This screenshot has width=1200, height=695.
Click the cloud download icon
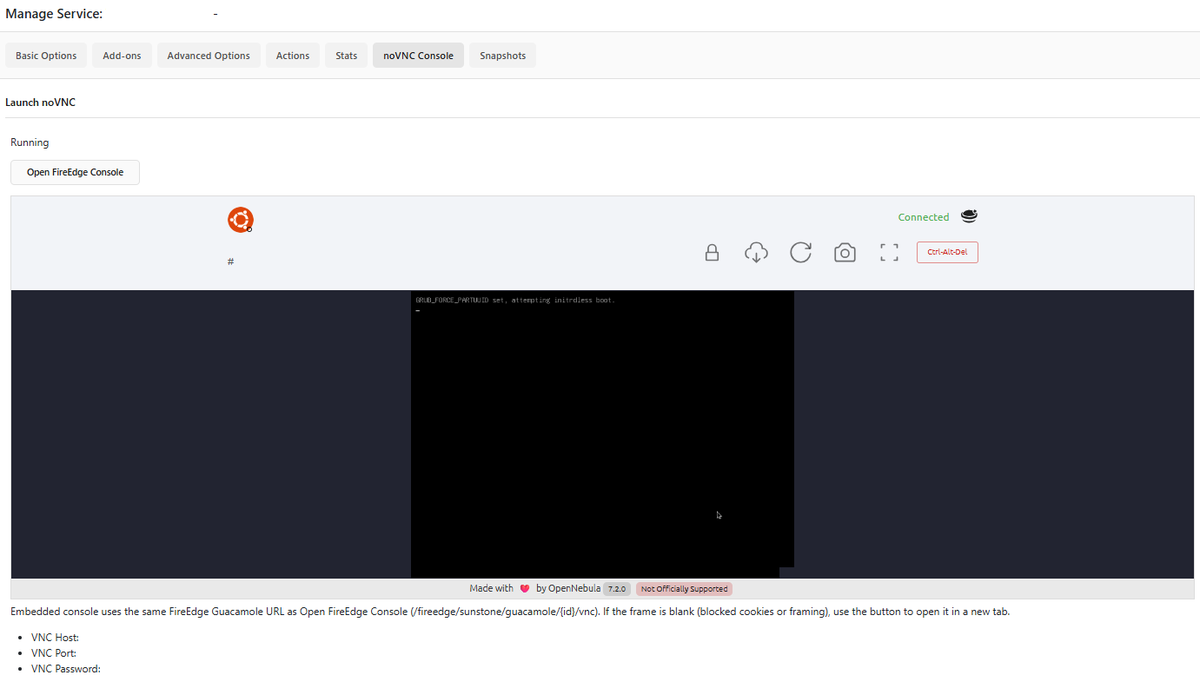tap(756, 252)
